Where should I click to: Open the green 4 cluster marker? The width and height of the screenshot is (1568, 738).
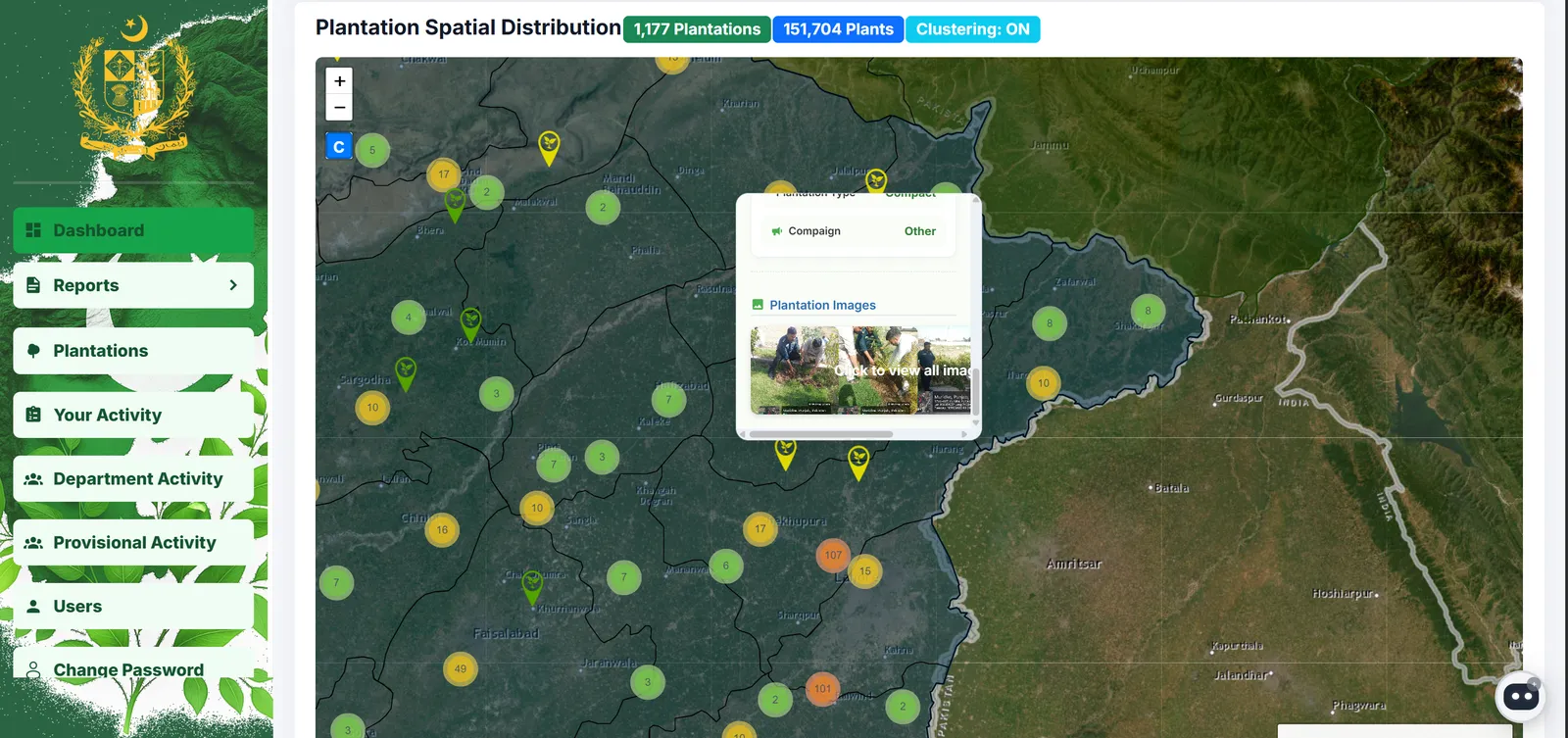[x=409, y=318]
